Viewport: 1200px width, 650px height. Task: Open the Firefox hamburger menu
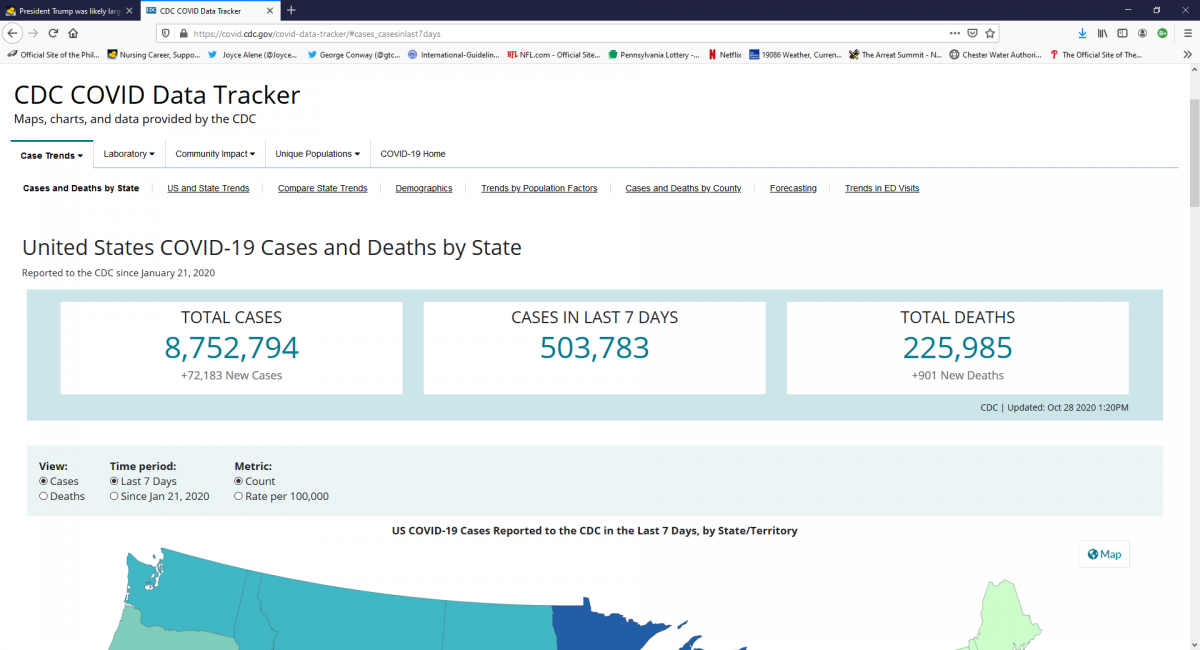click(1187, 33)
